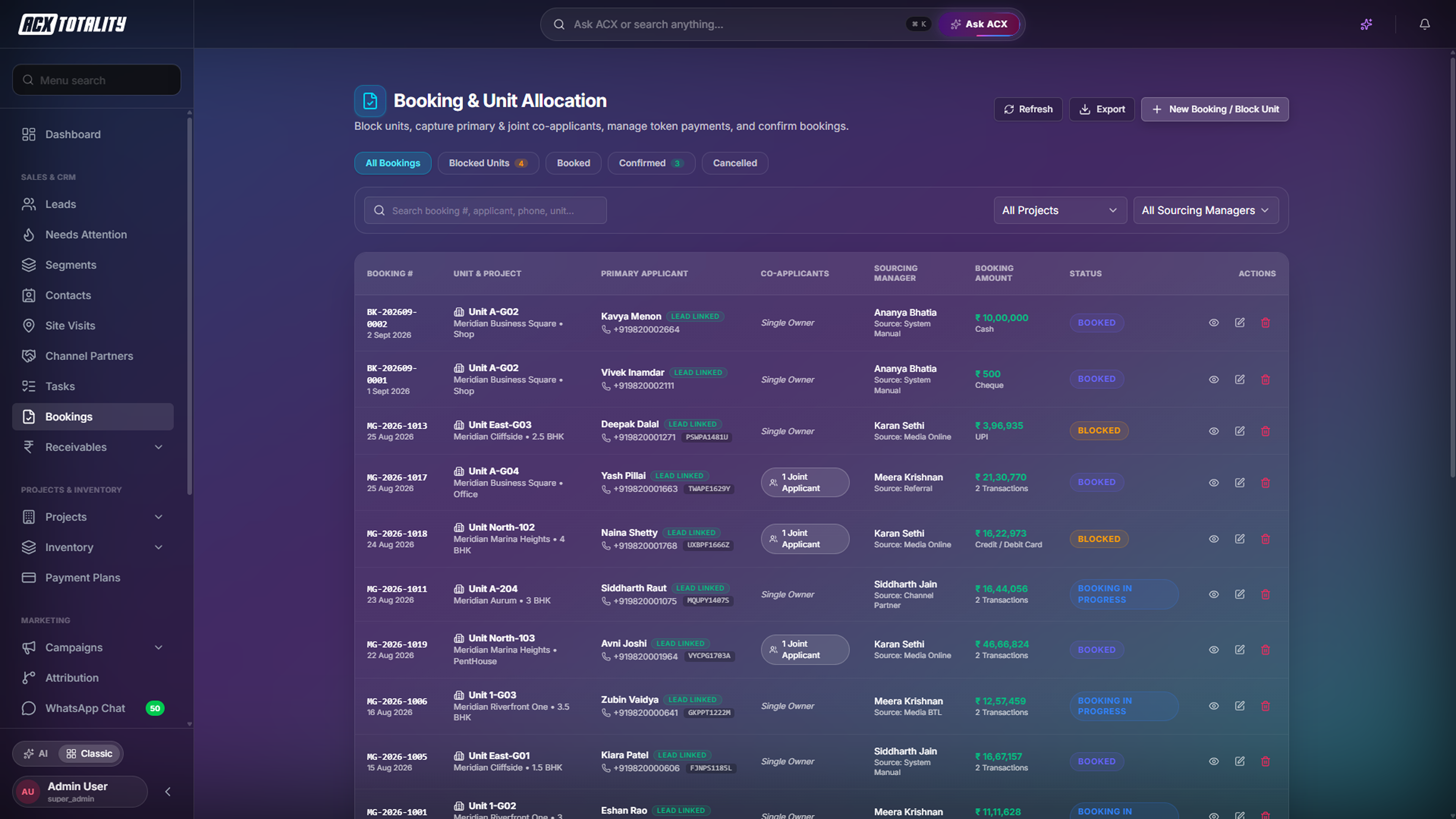Delete booking MG-2026-1011
The width and height of the screenshot is (1456, 819).
(1266, 594)
